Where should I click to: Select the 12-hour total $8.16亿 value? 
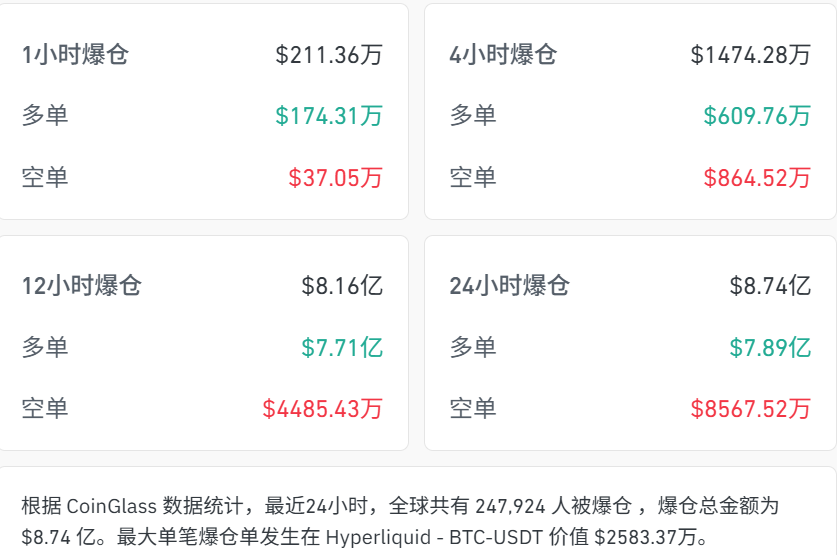point(342,286)
